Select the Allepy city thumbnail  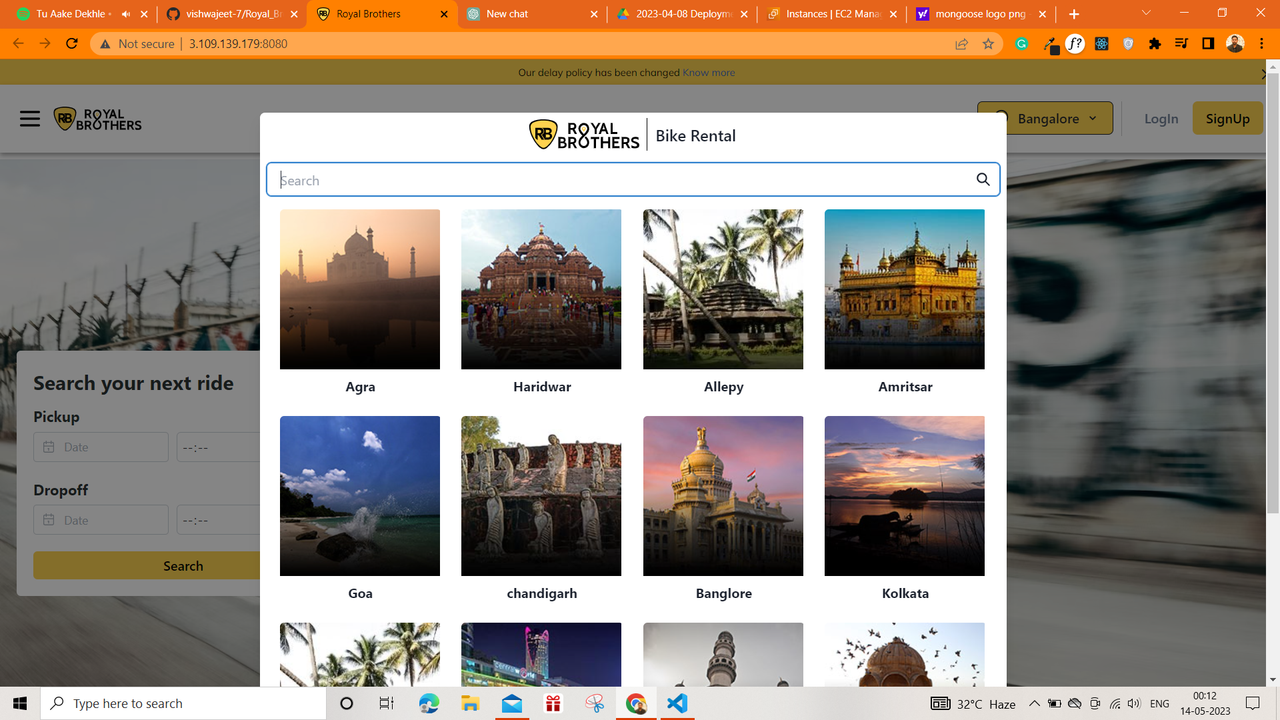(723, 289)
